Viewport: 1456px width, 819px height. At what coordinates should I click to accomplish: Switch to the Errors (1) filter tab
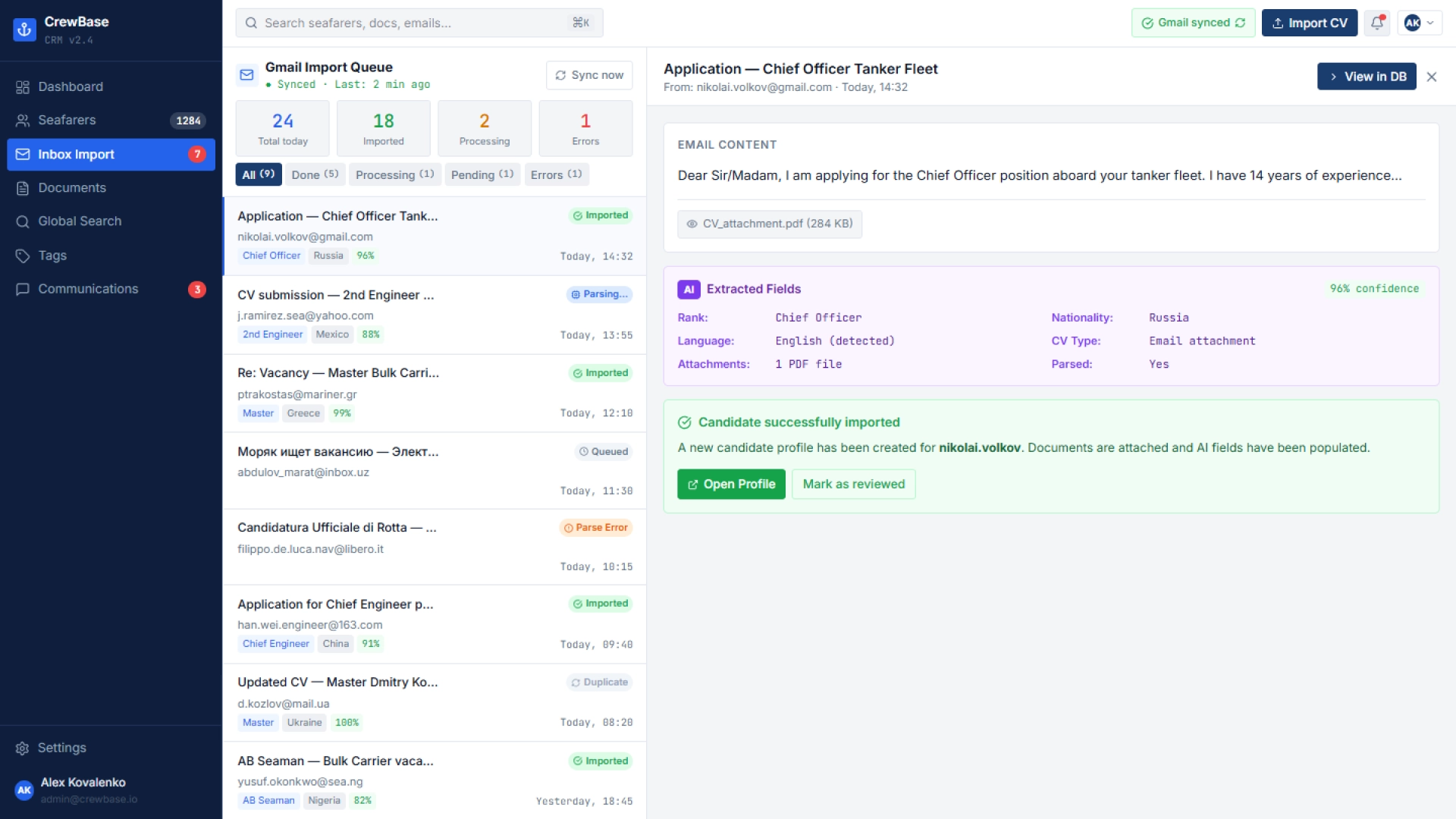(x=556, y=174)
